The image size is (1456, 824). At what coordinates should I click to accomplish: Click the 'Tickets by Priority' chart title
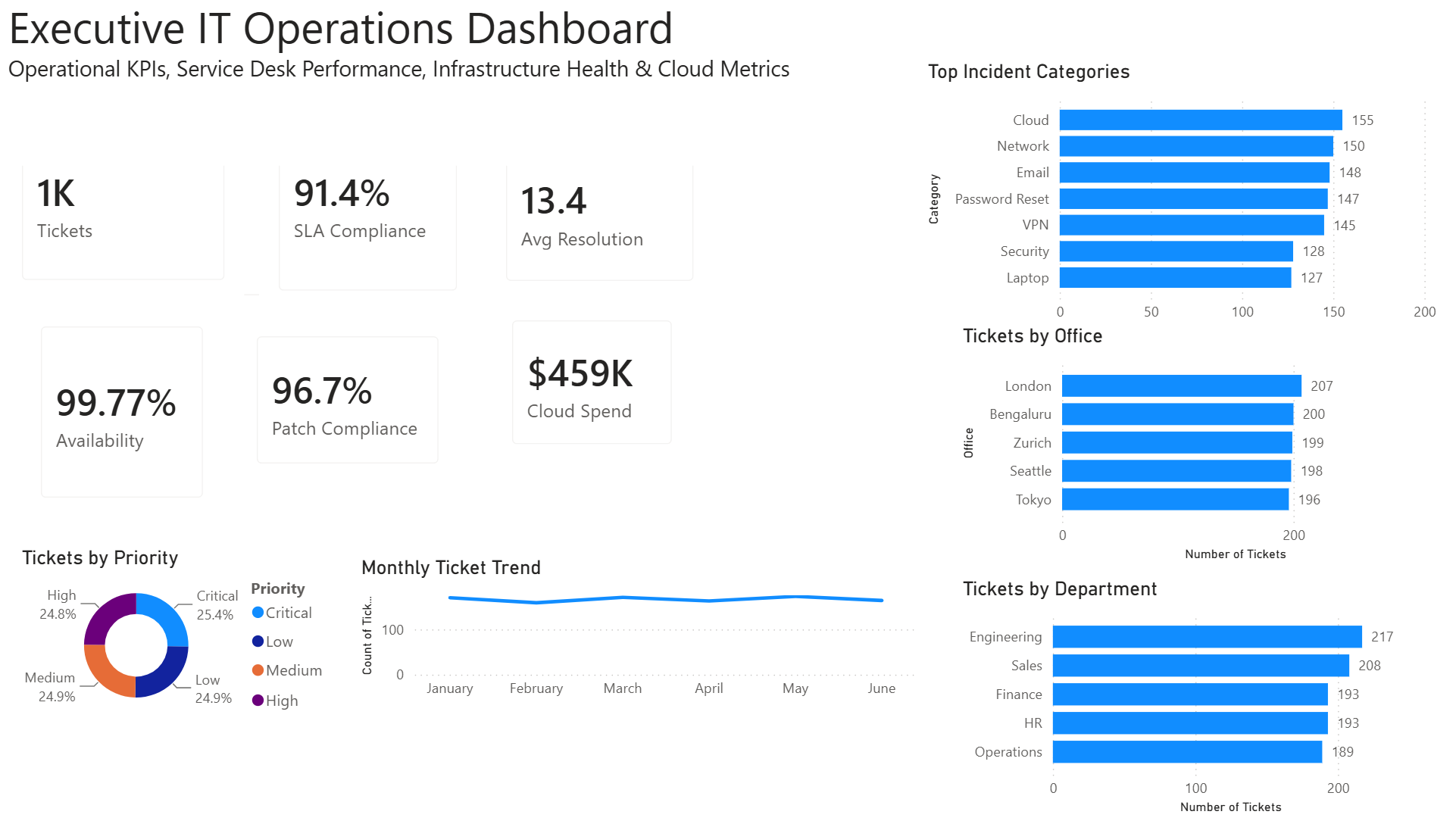coord(100,558)
